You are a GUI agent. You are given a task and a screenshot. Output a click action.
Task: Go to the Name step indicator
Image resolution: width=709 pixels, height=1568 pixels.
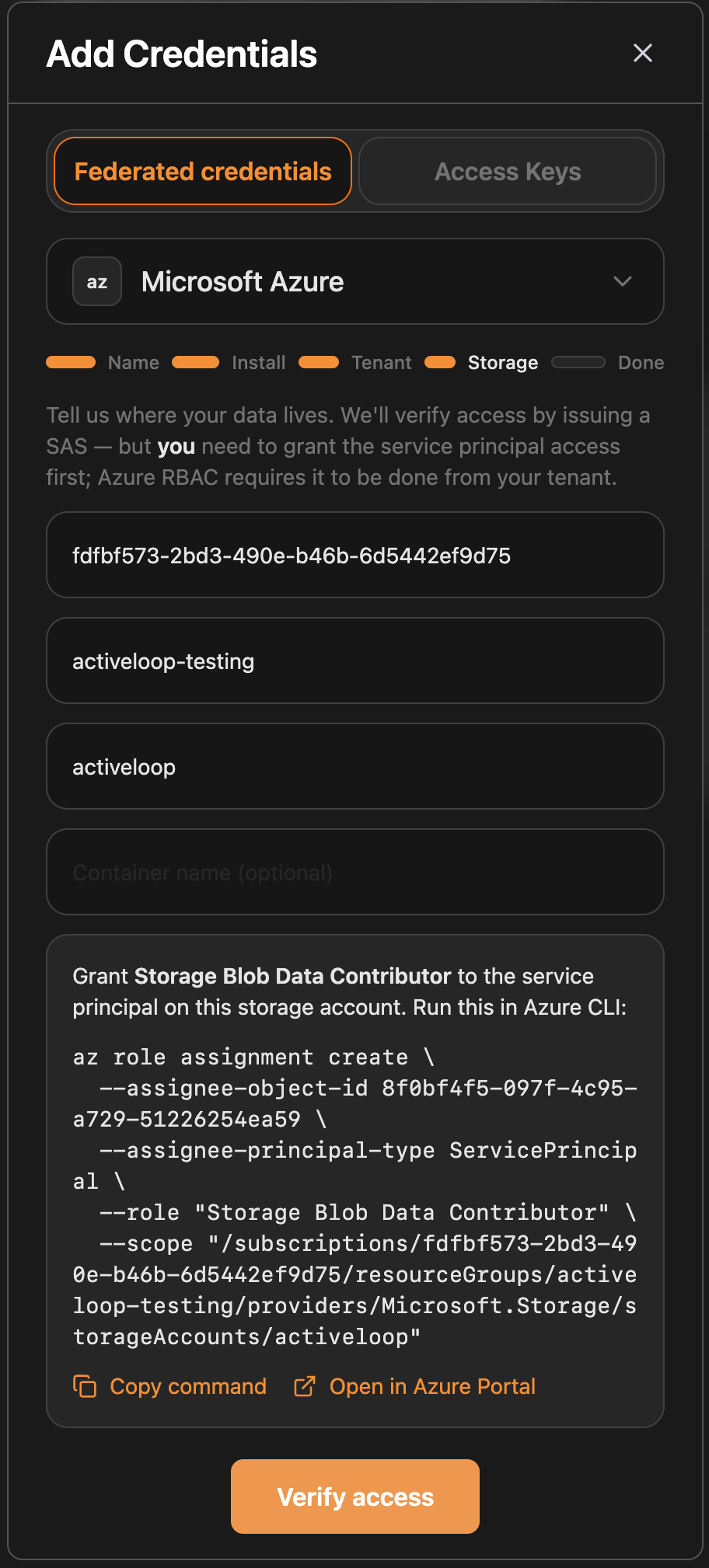pyautogui.click(x=103, y=362)
